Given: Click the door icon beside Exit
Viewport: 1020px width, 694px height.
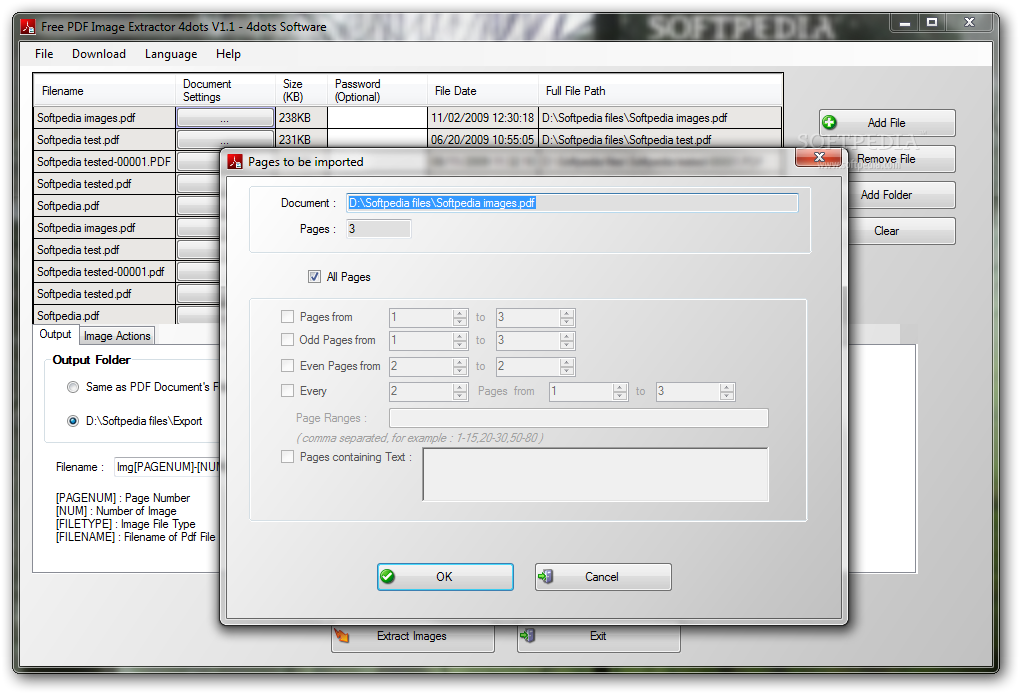Looking at the screenshot, I should pyautogui.click(x=528, y=635).
